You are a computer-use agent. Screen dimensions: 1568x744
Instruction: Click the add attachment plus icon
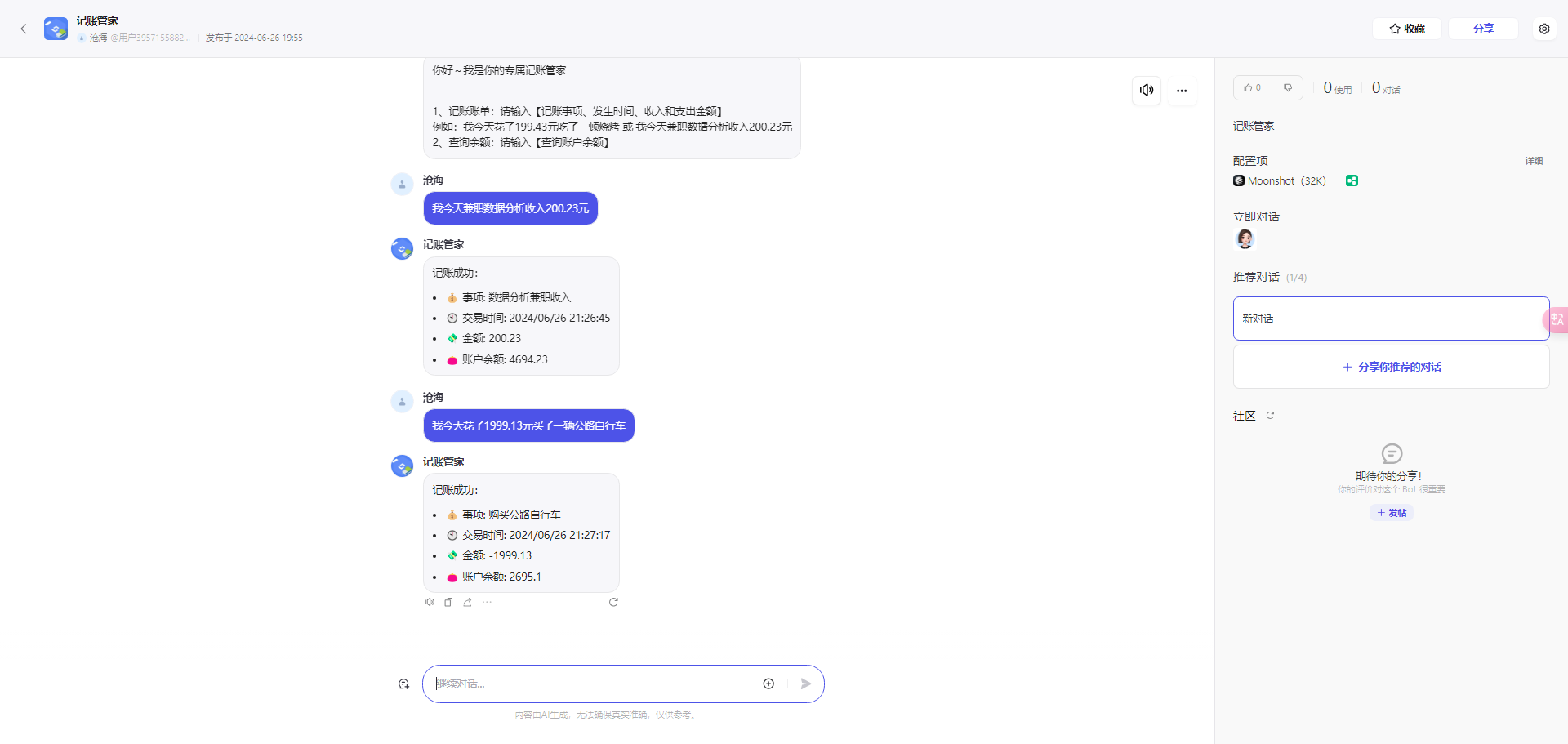tap(768, 684)
